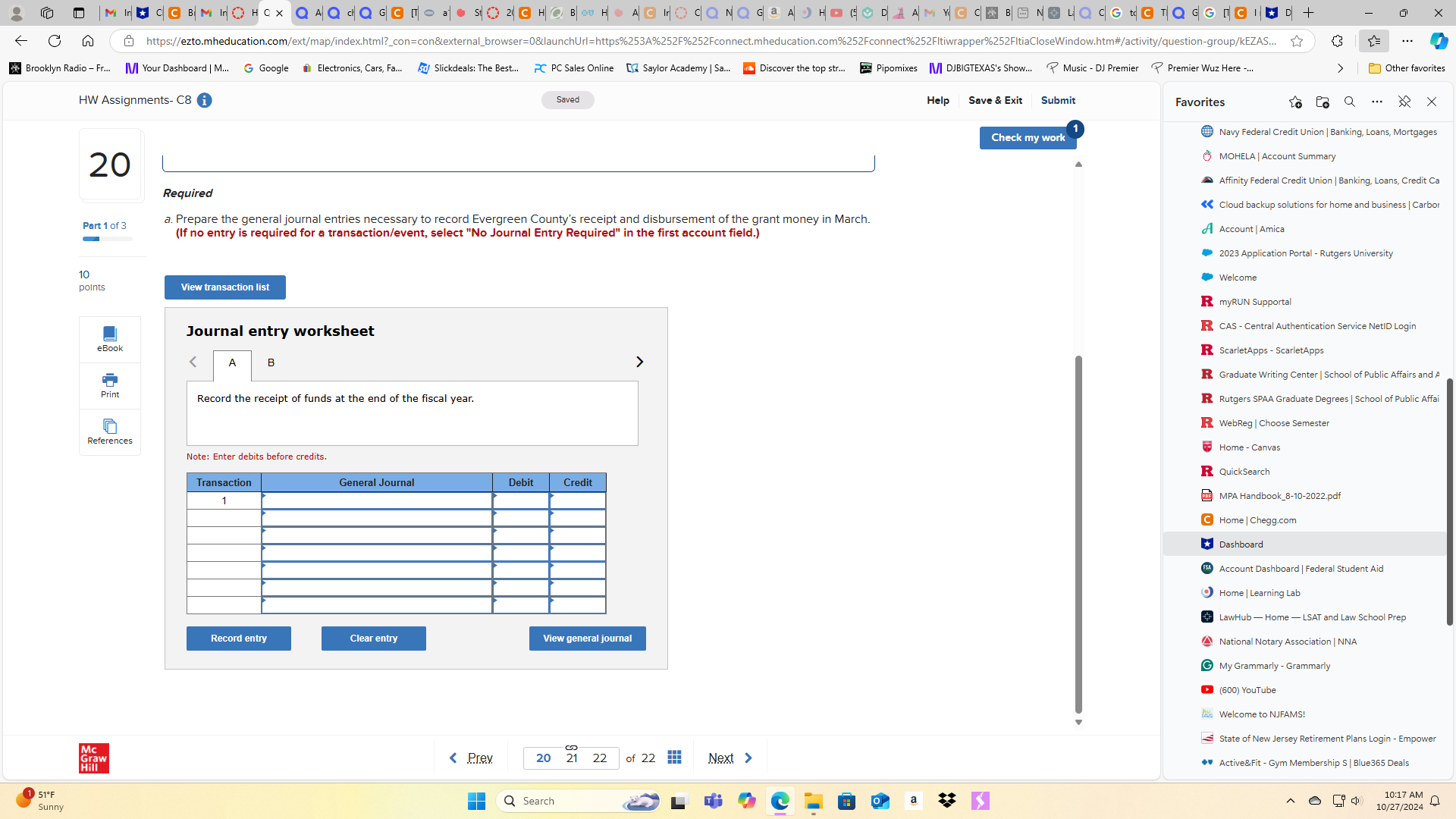Add this page to favorites icon
Screen dimensions: 1456x819
click(1295, 102)
